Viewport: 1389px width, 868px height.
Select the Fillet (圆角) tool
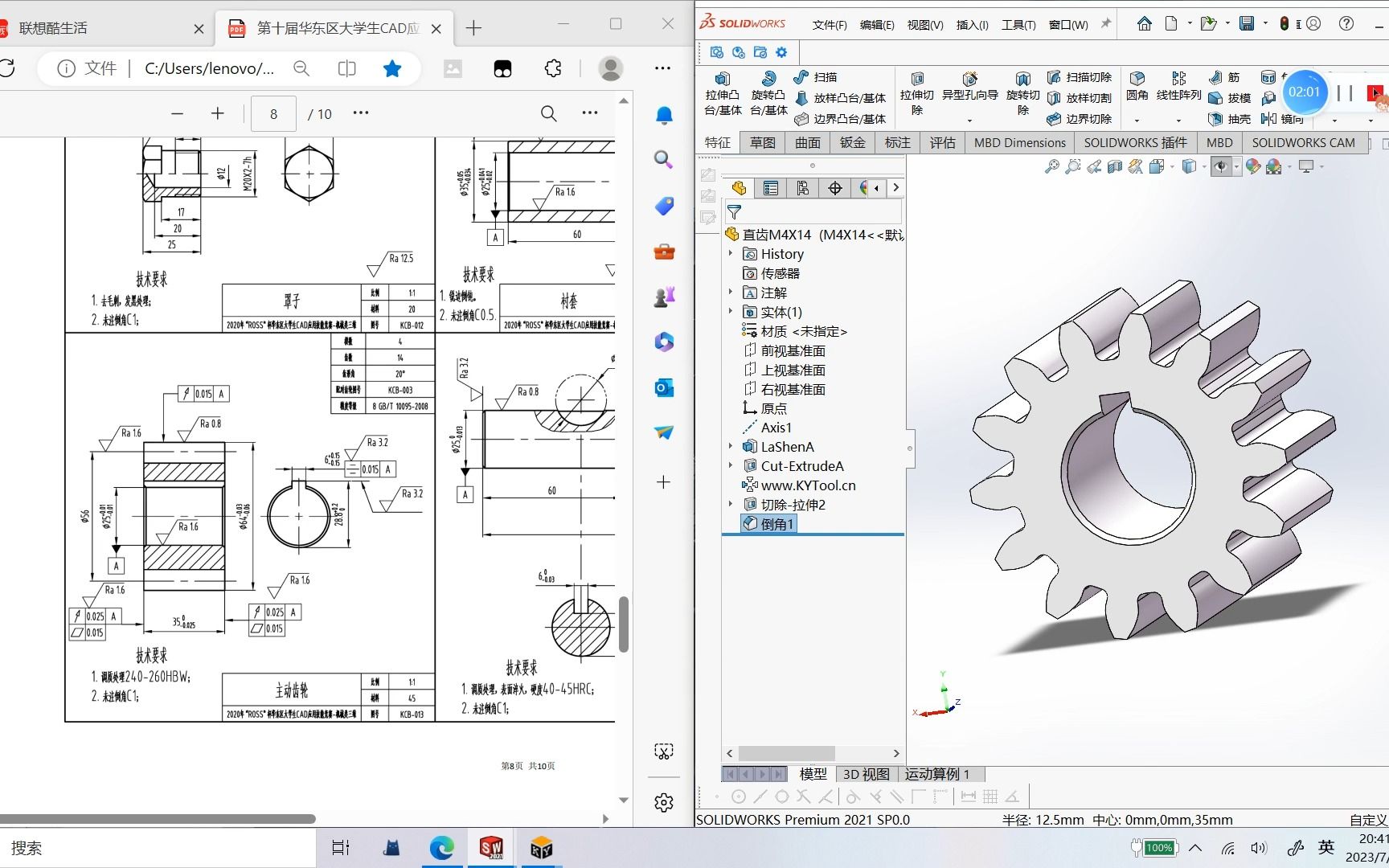coord(1137,87)
